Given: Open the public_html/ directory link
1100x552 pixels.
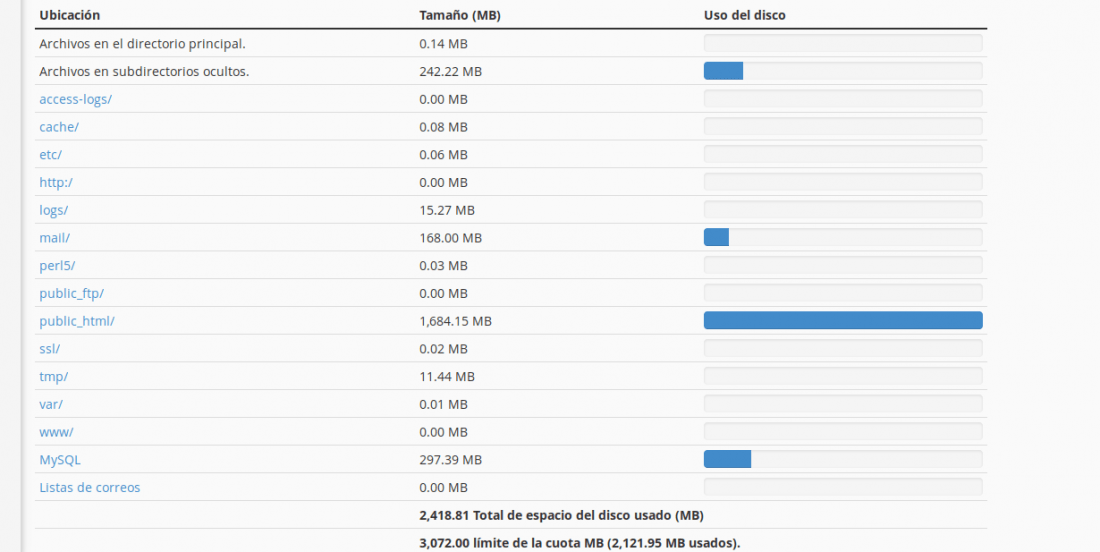Looking at the screenshot, I should (x=77, y=321).
